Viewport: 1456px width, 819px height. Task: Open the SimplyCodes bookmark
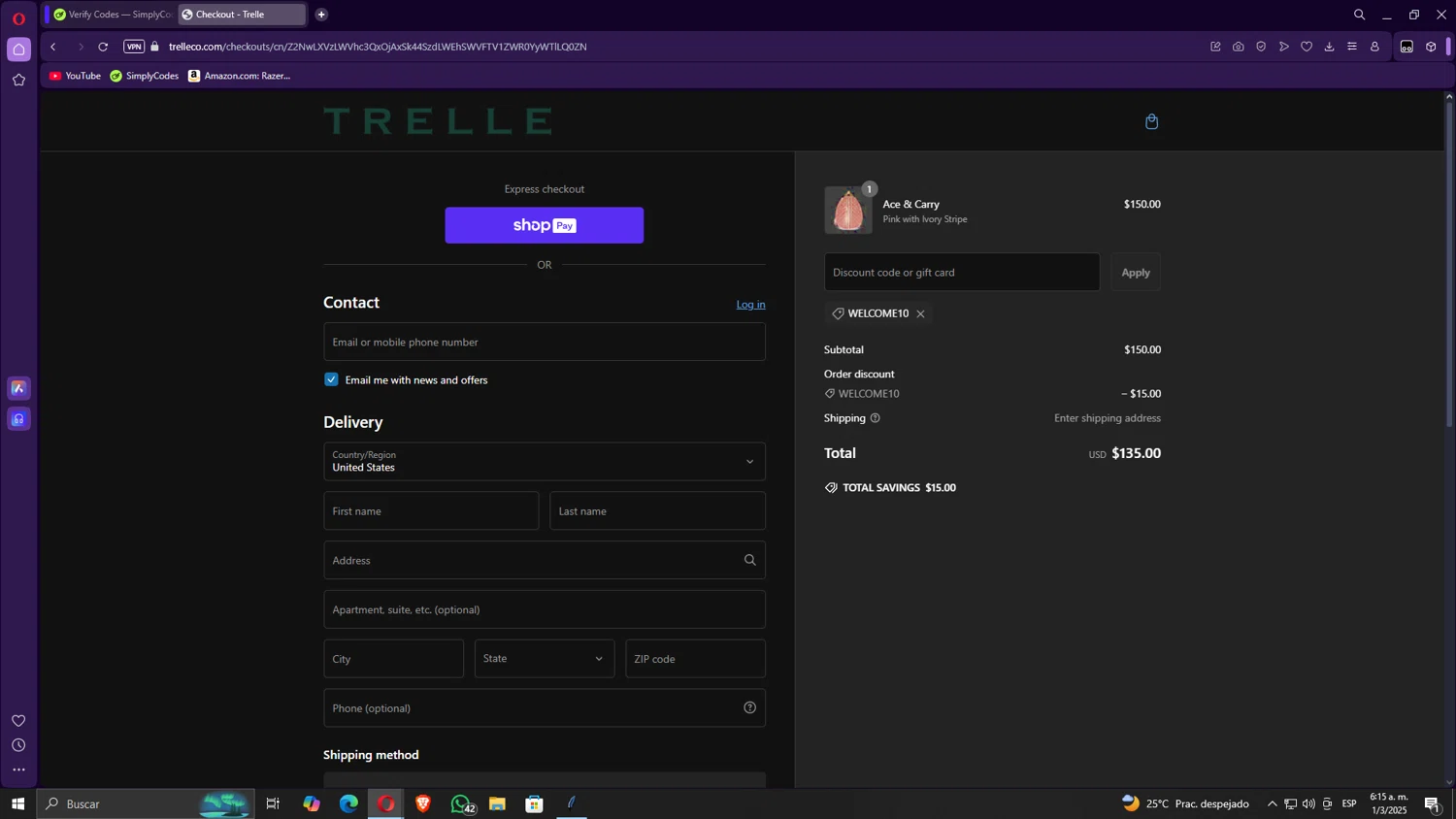point(145,76)
